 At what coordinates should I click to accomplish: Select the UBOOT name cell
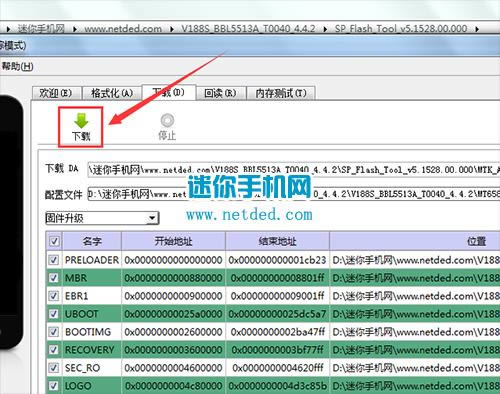click(x=92, y=314)
